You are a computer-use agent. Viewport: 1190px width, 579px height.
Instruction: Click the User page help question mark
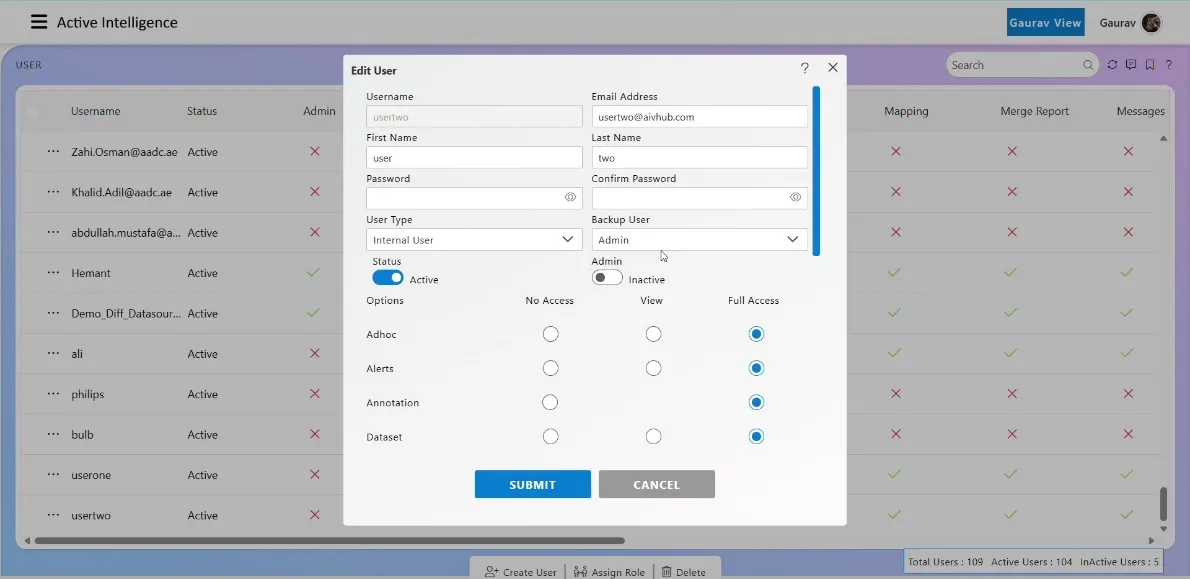(1169, 65)
